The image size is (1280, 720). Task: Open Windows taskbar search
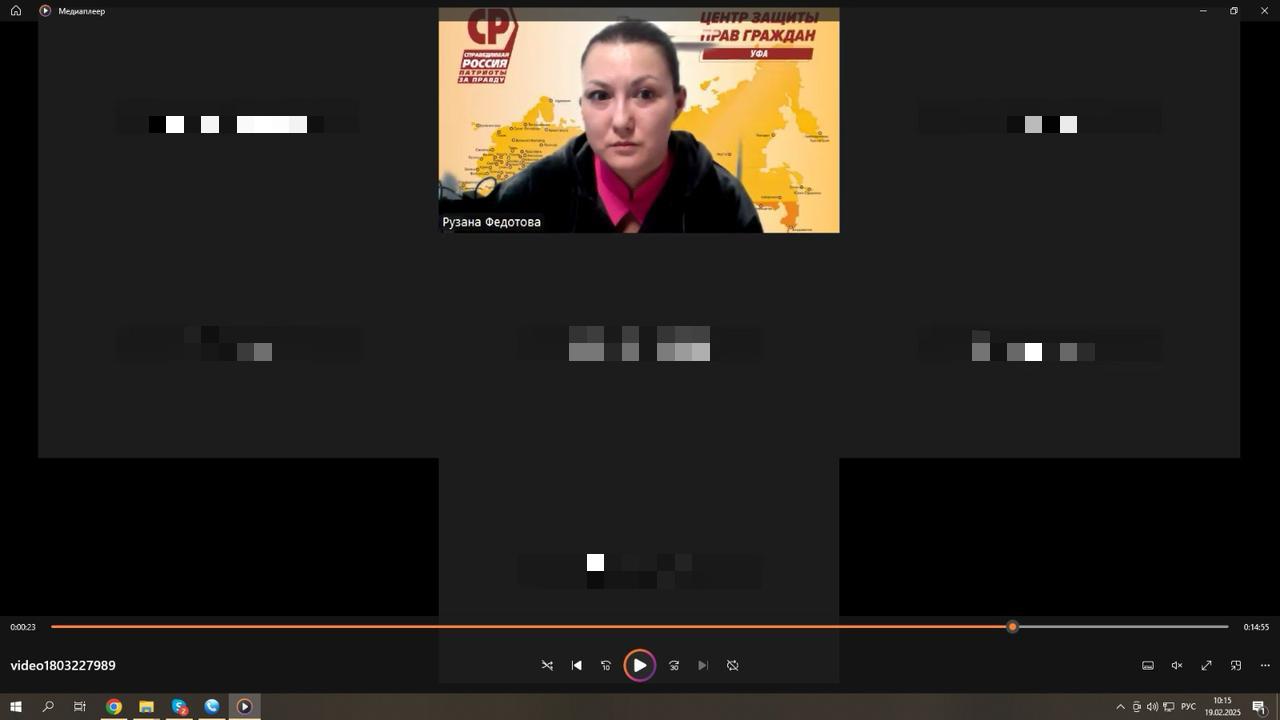(48, 707)
